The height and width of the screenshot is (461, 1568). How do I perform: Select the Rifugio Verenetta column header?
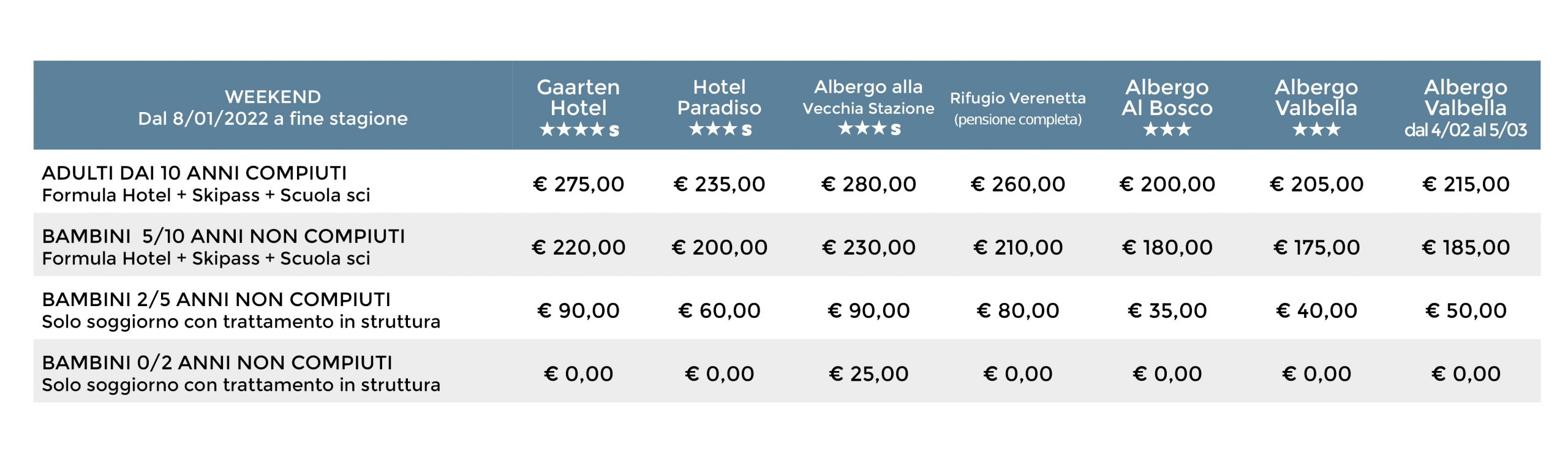1017,105
